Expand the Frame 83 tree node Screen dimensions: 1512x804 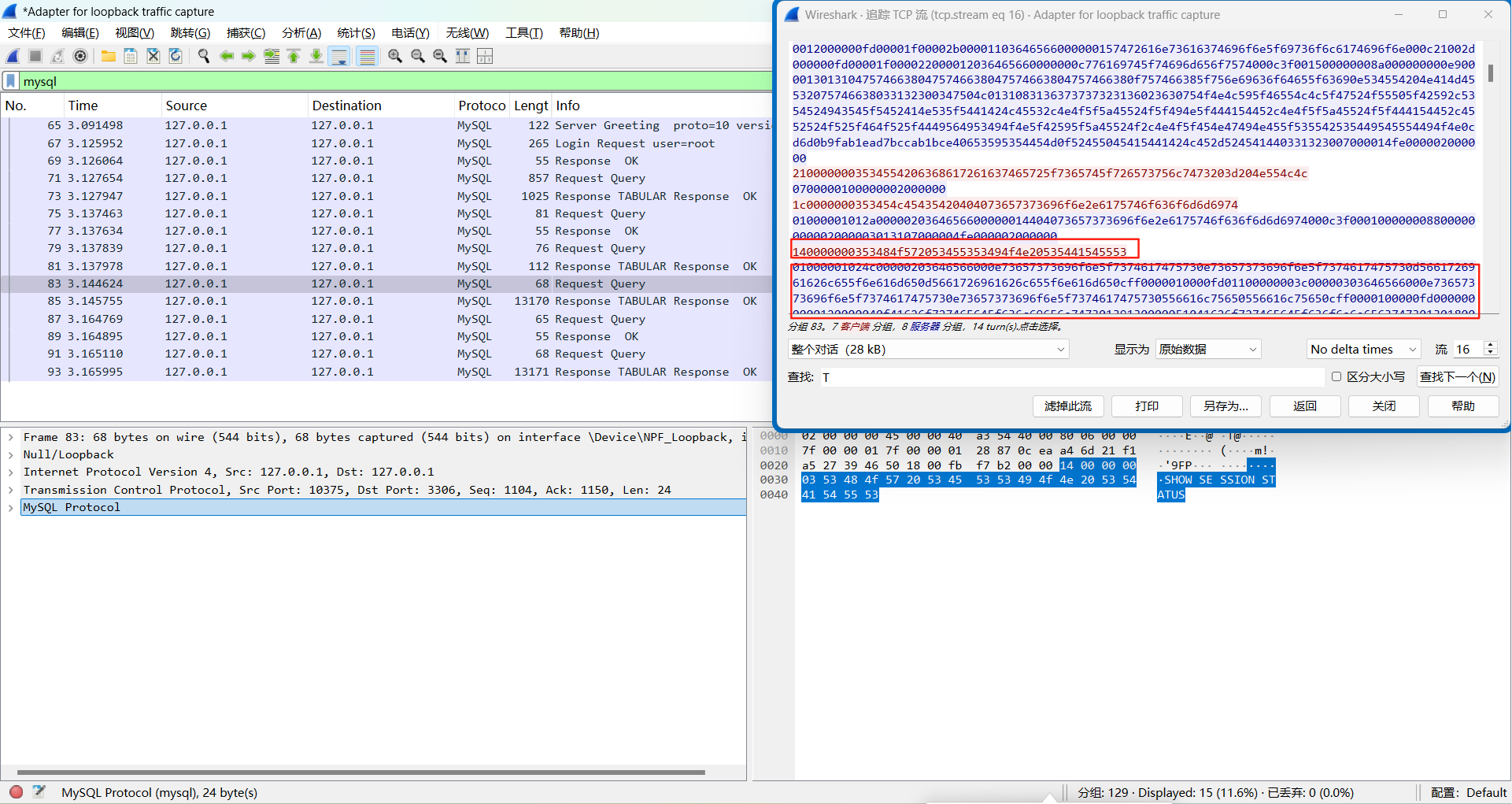tap(10, 437)
